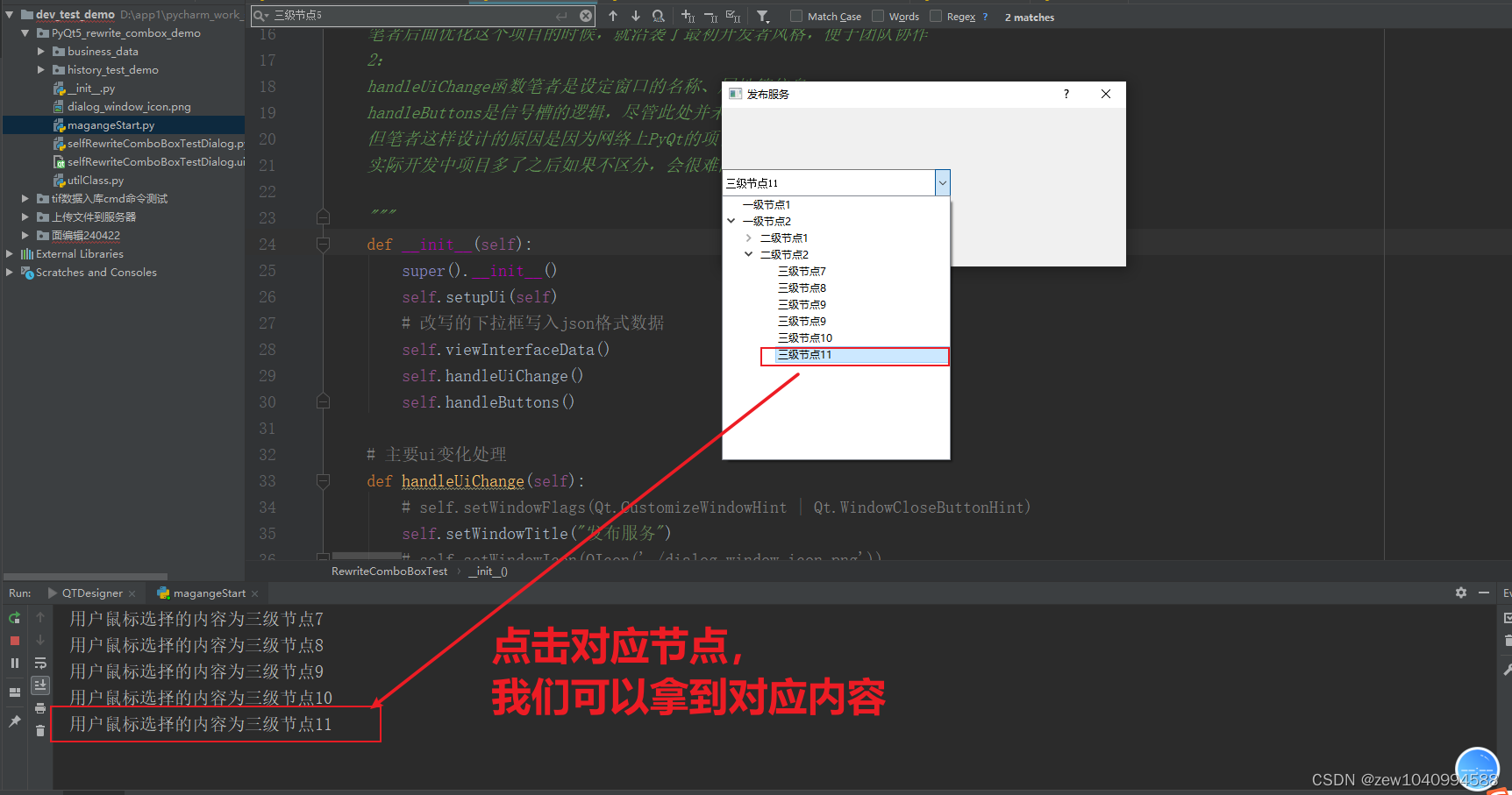Open the combo box dropdown in 发布服务 dialog
Image resolution: width=1512 pixels, height=795 pixels.
[942, 182]
